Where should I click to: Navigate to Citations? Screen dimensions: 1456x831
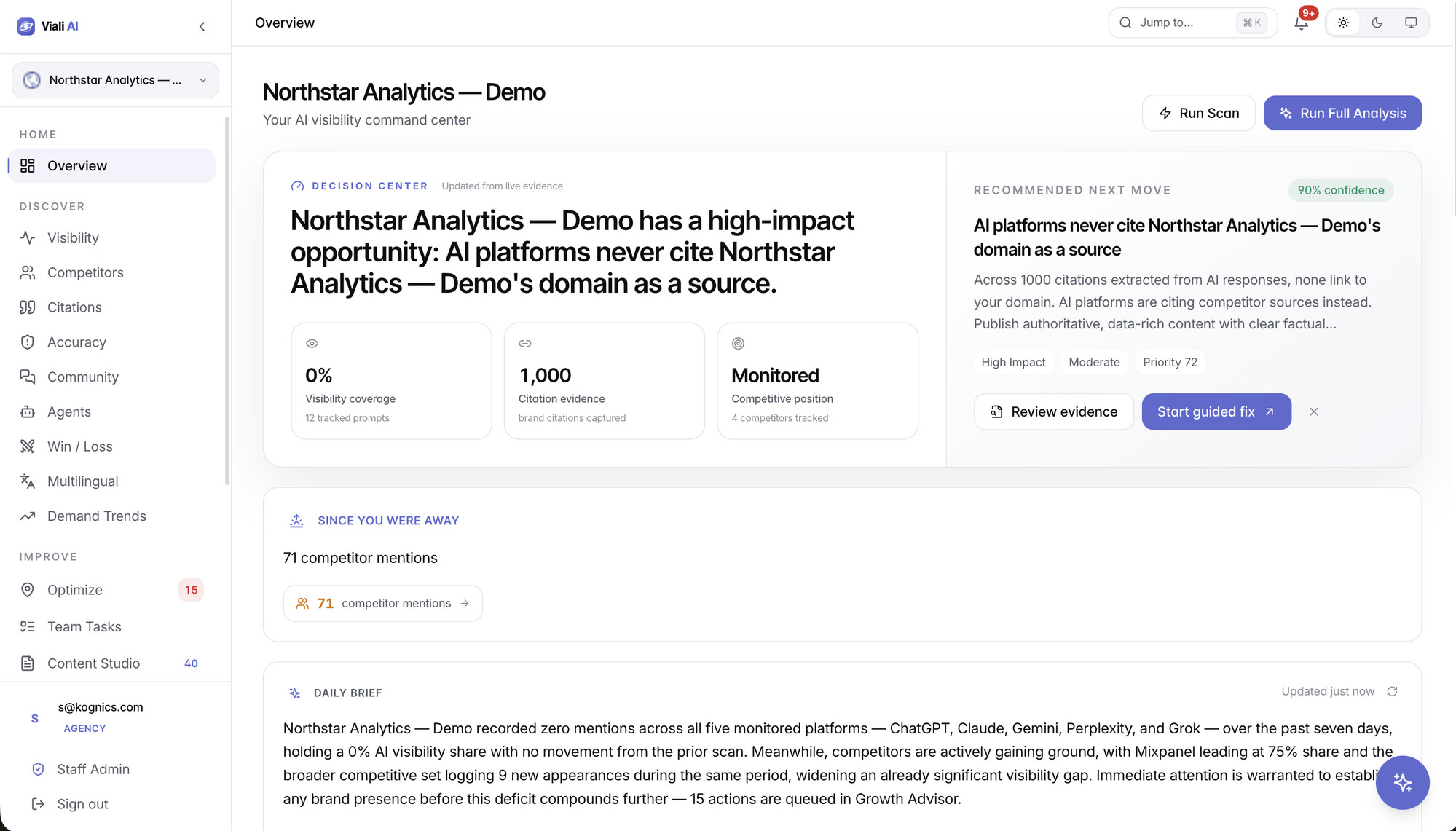click(x=112, y=307)
